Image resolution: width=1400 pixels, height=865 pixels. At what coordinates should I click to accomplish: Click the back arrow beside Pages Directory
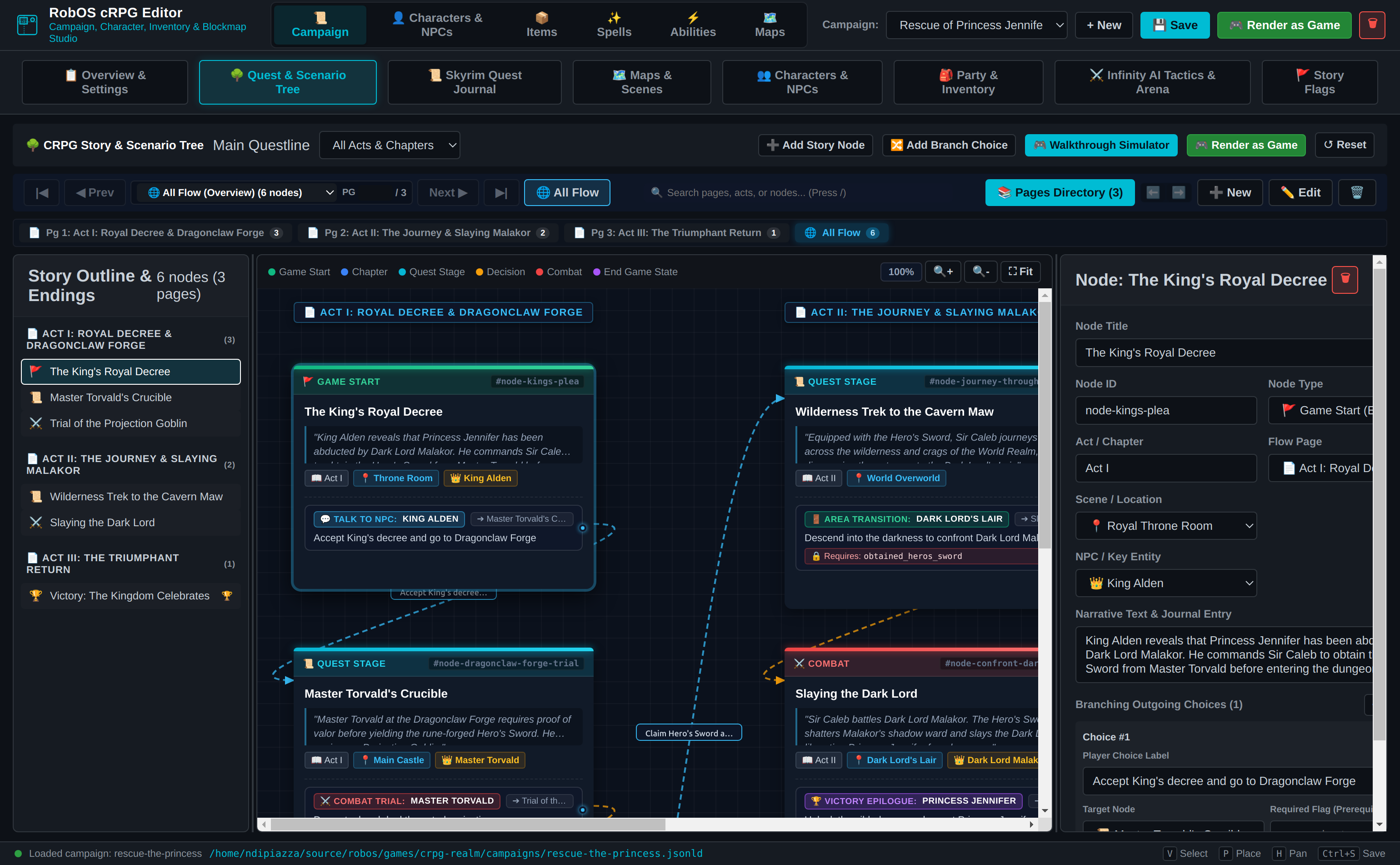1153,193
